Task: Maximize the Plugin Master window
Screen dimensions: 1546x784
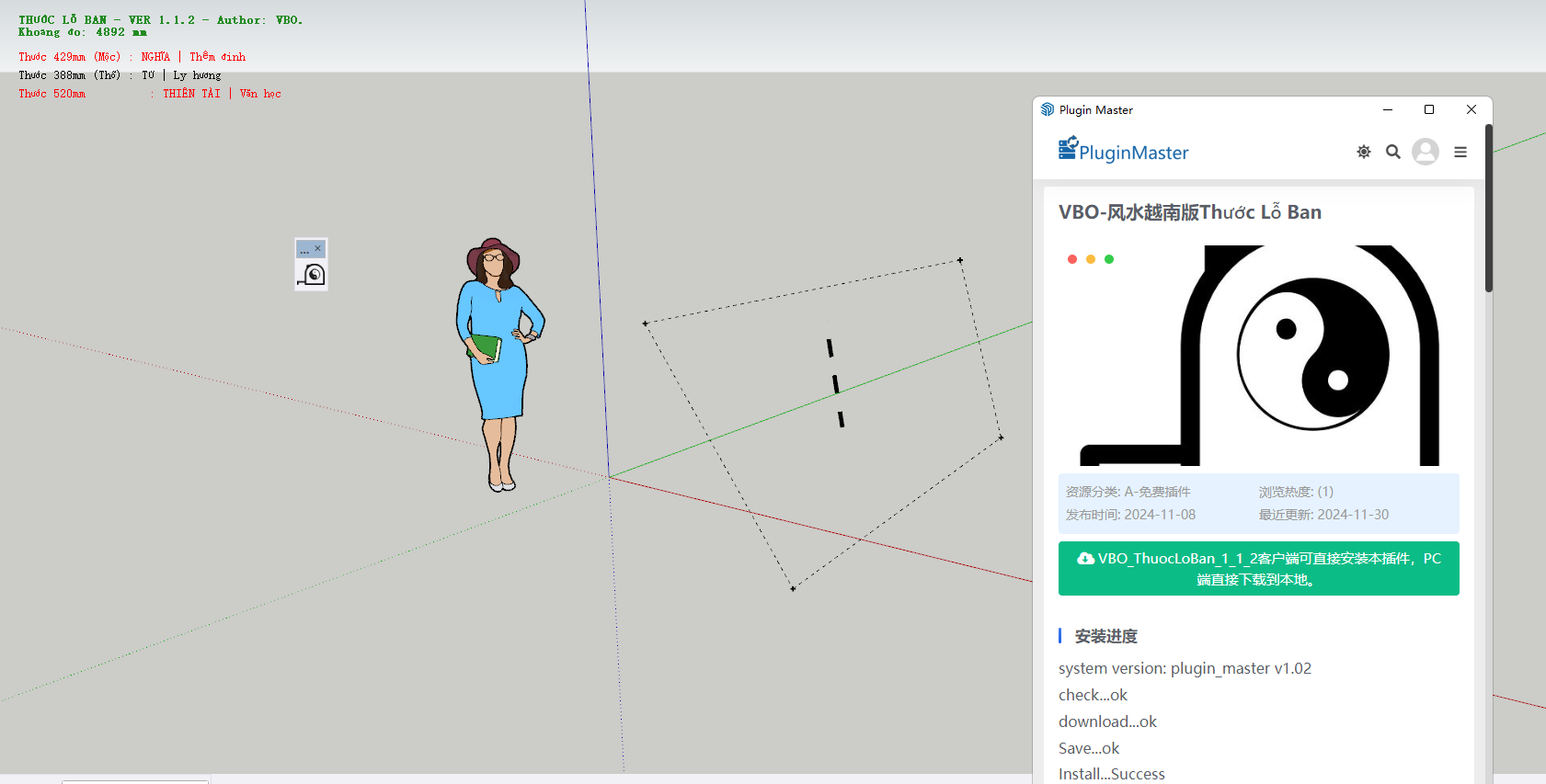Action: [x=1428, y=109]
